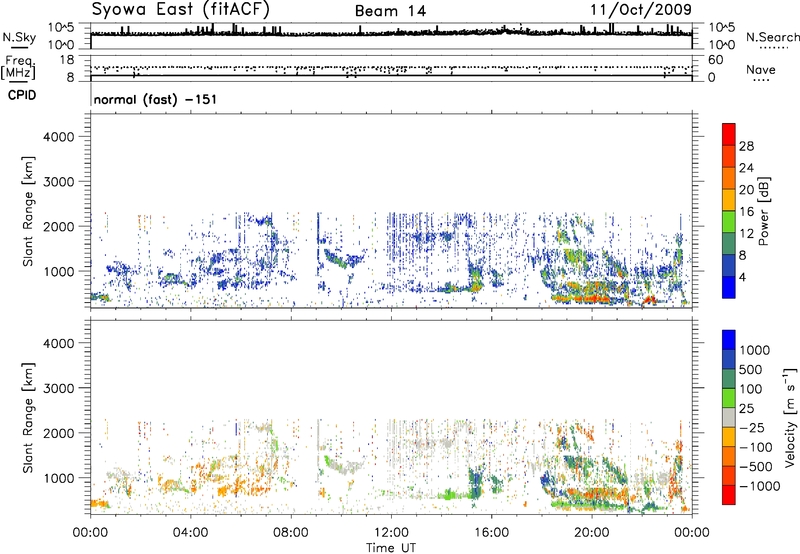
Task: Click the velocity tick label '-1000'
Action: (760, 486)
